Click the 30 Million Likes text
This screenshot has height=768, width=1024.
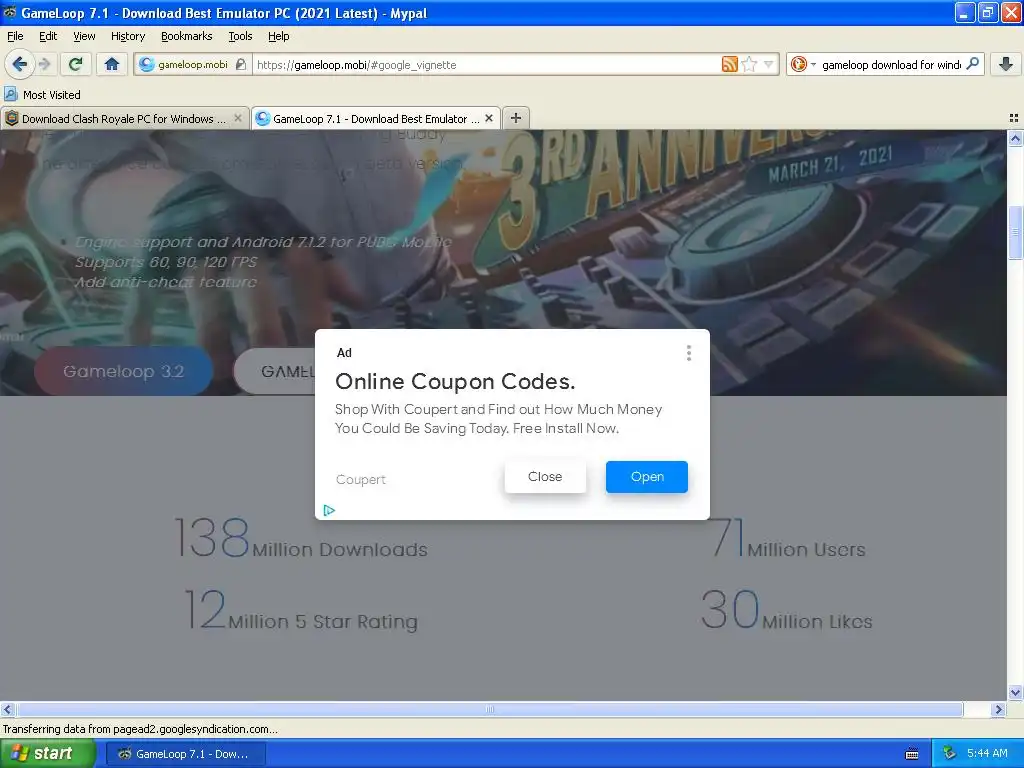pyautogui.click(x=786, y=611)
